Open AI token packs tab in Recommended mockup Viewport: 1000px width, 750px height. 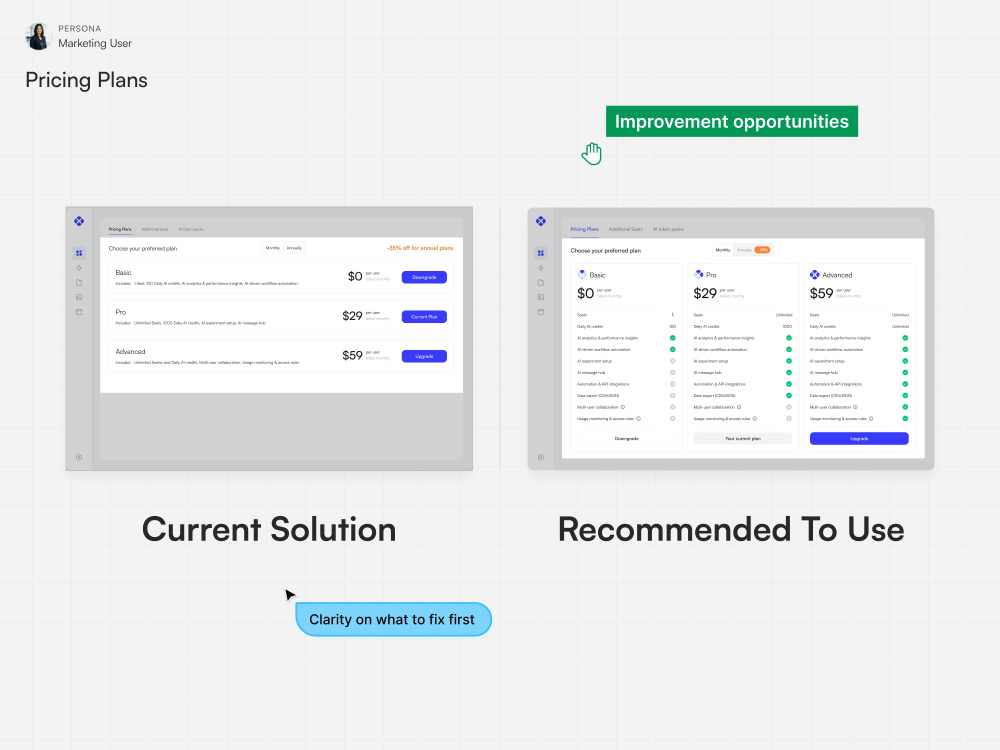pyautogui.click(x=668, y=229)
